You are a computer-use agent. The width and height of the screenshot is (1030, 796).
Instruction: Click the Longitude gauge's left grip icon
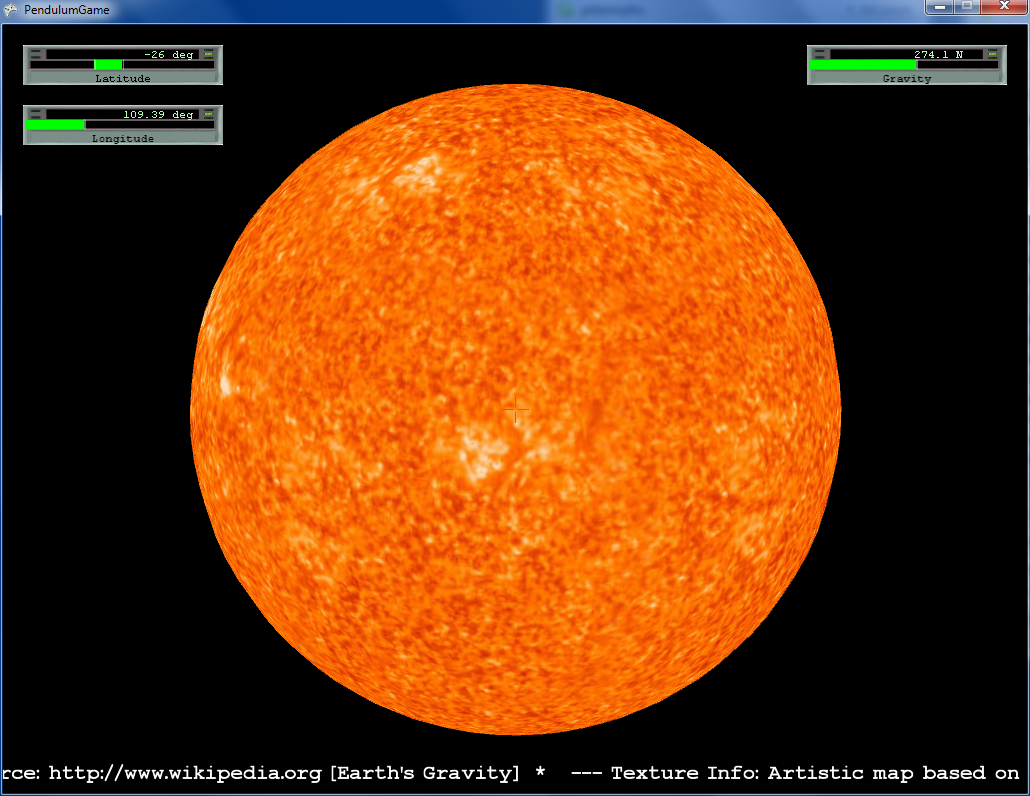(36, 114)
